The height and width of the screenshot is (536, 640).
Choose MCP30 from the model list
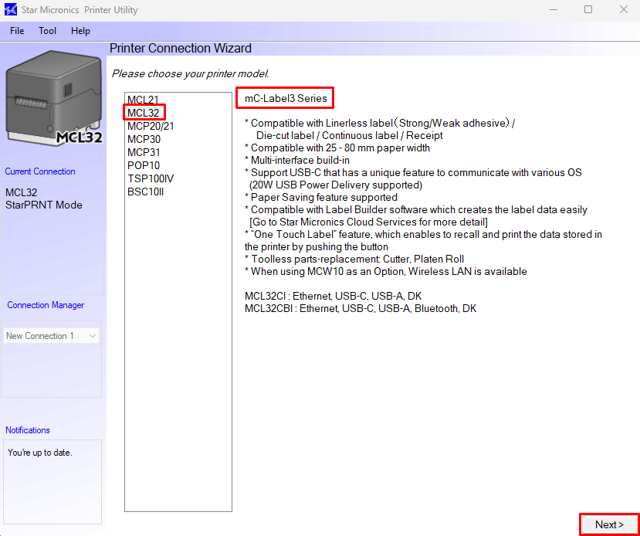pos(144,139)
